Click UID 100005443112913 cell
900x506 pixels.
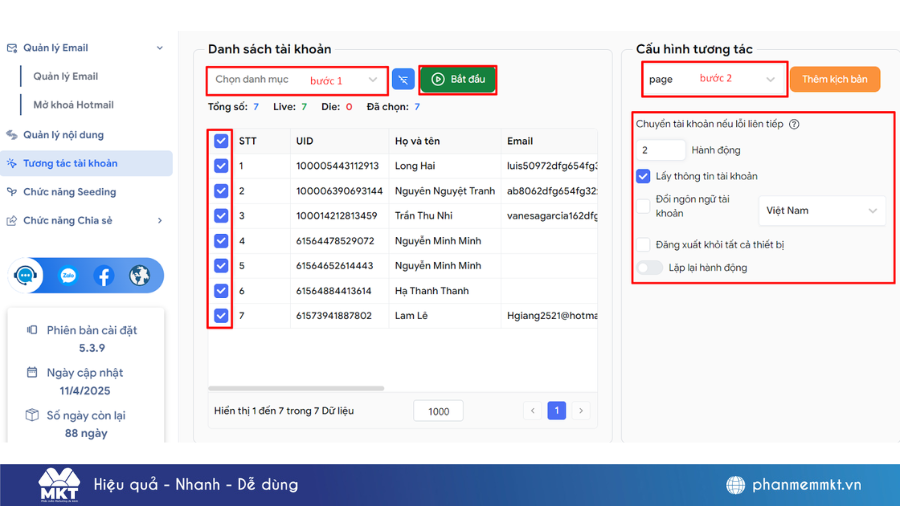338,166
